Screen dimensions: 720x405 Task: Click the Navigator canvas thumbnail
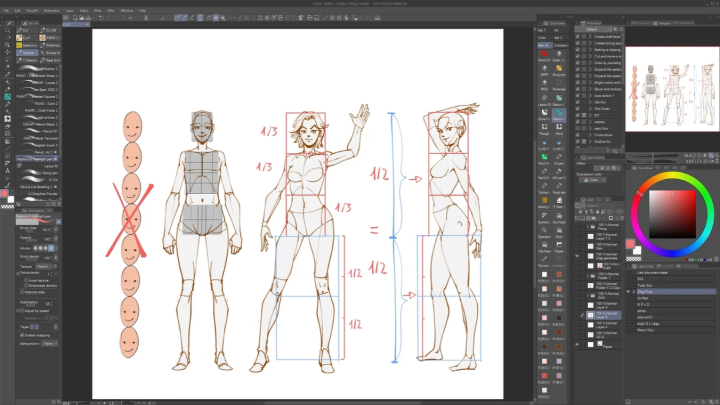pos(672,89)
